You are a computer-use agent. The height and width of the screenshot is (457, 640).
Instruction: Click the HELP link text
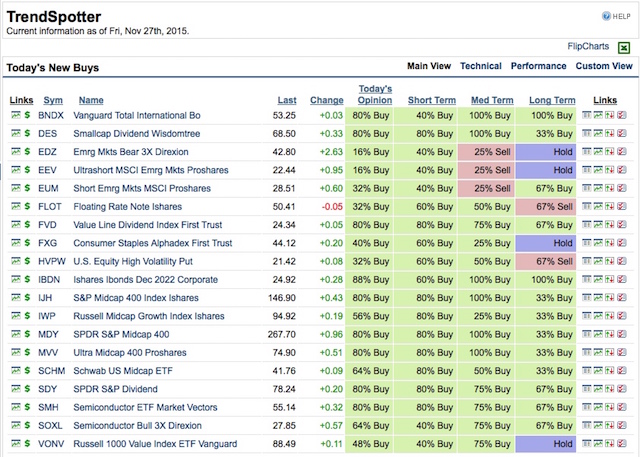click(x=622, y=16)
